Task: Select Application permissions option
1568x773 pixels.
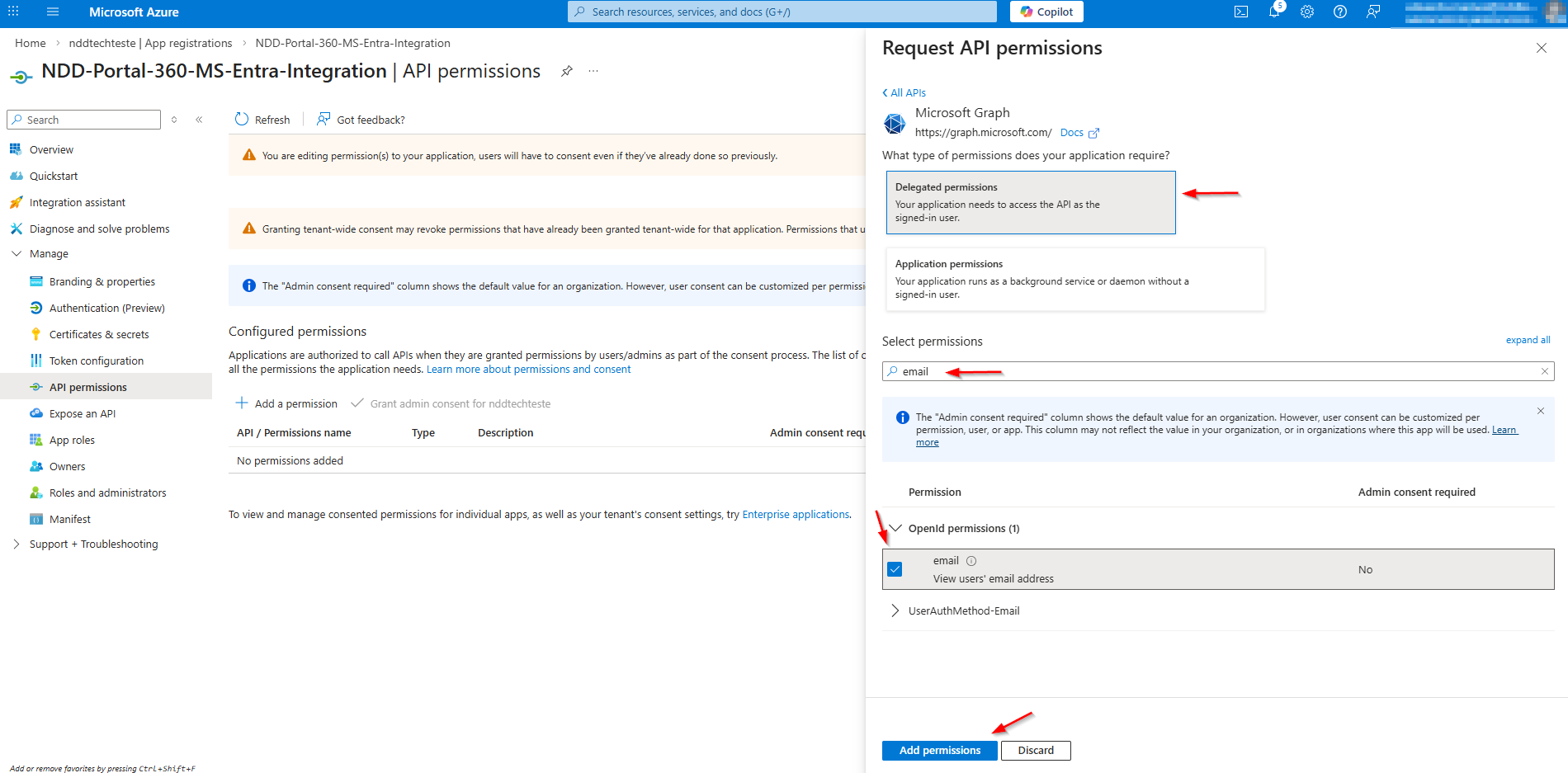Action: [x=1074, y=280]
